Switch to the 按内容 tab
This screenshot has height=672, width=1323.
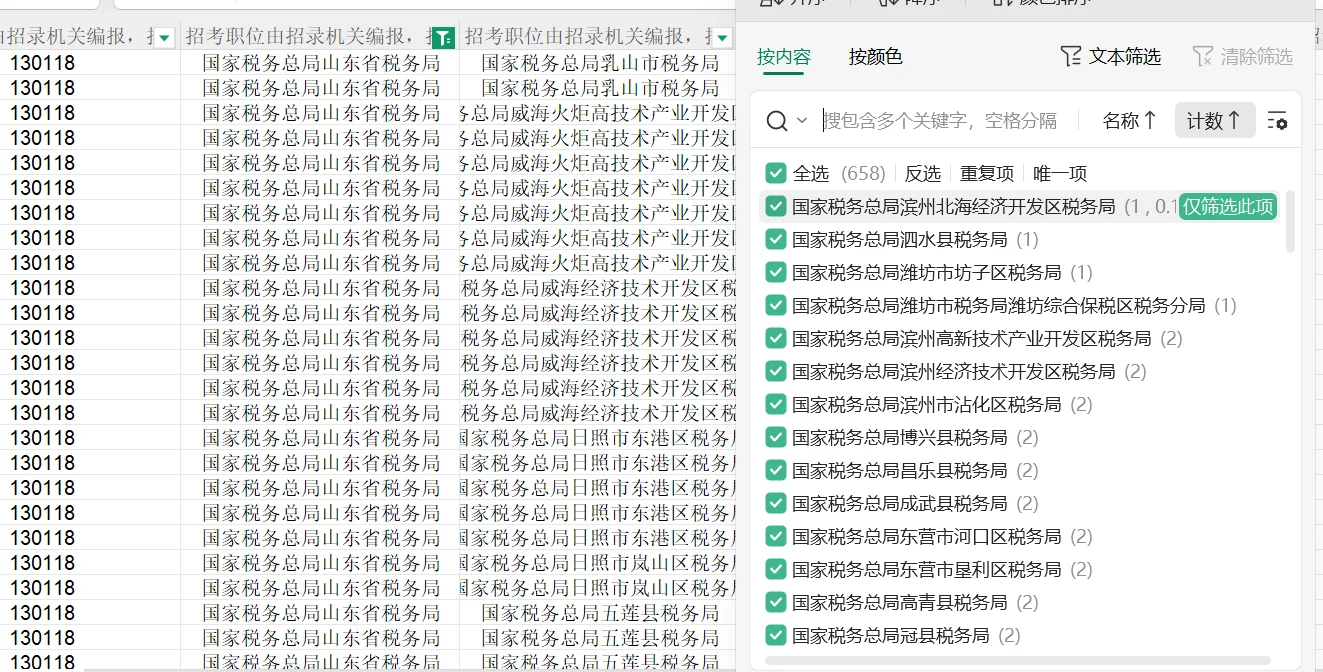click(x=782, y=57)
